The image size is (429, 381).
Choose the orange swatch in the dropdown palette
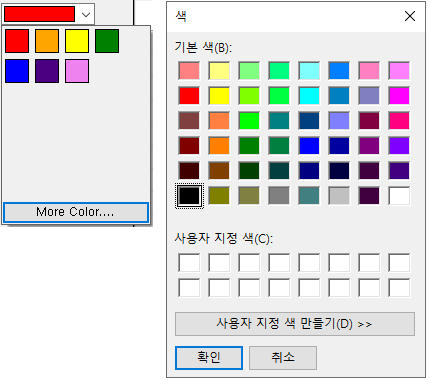pyautogui.click(x=47, y=41)
